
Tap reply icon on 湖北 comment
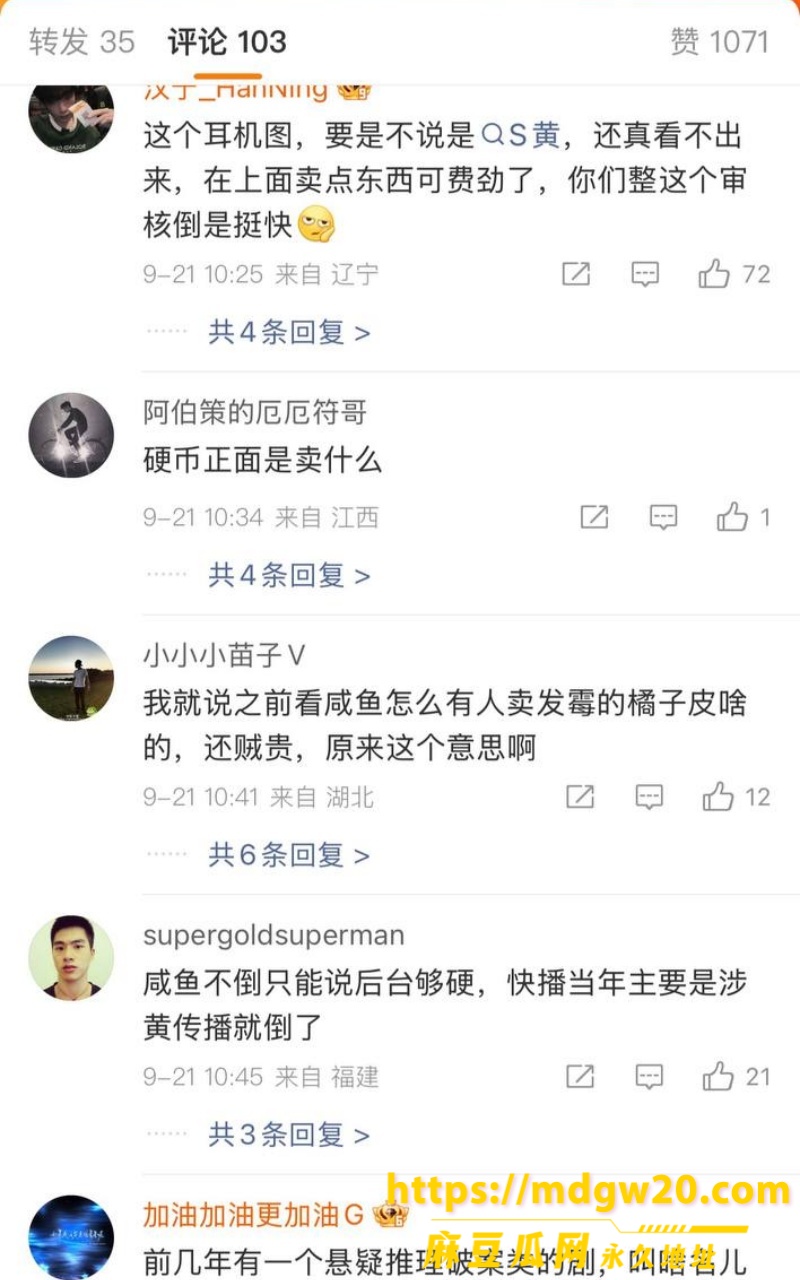click(x=650, y=797)
